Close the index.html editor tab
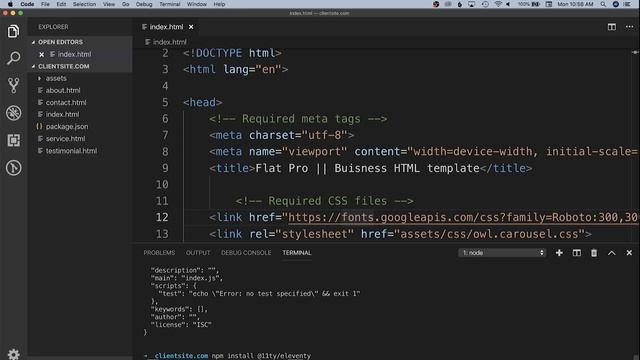The height and width of the screenshot is (360, 640). (x=191, y=27)
